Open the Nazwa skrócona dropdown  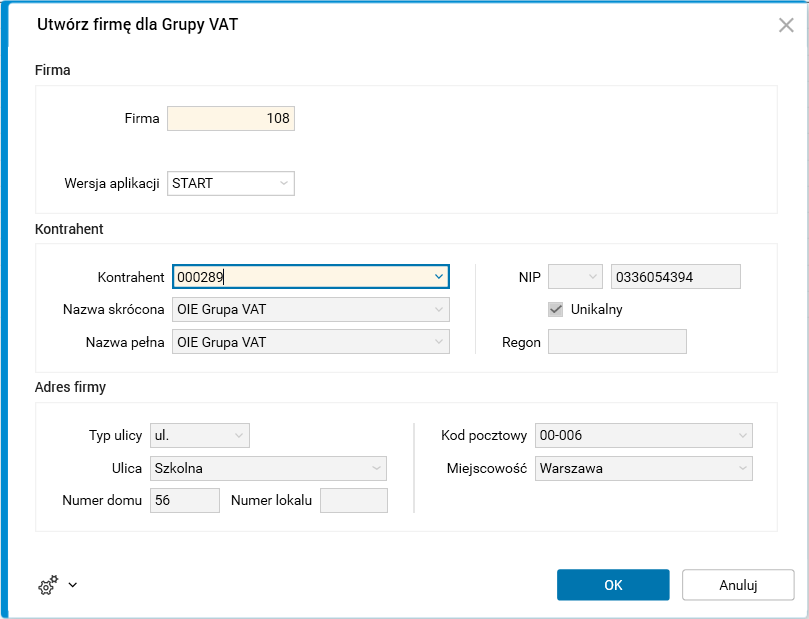[439, 310]
